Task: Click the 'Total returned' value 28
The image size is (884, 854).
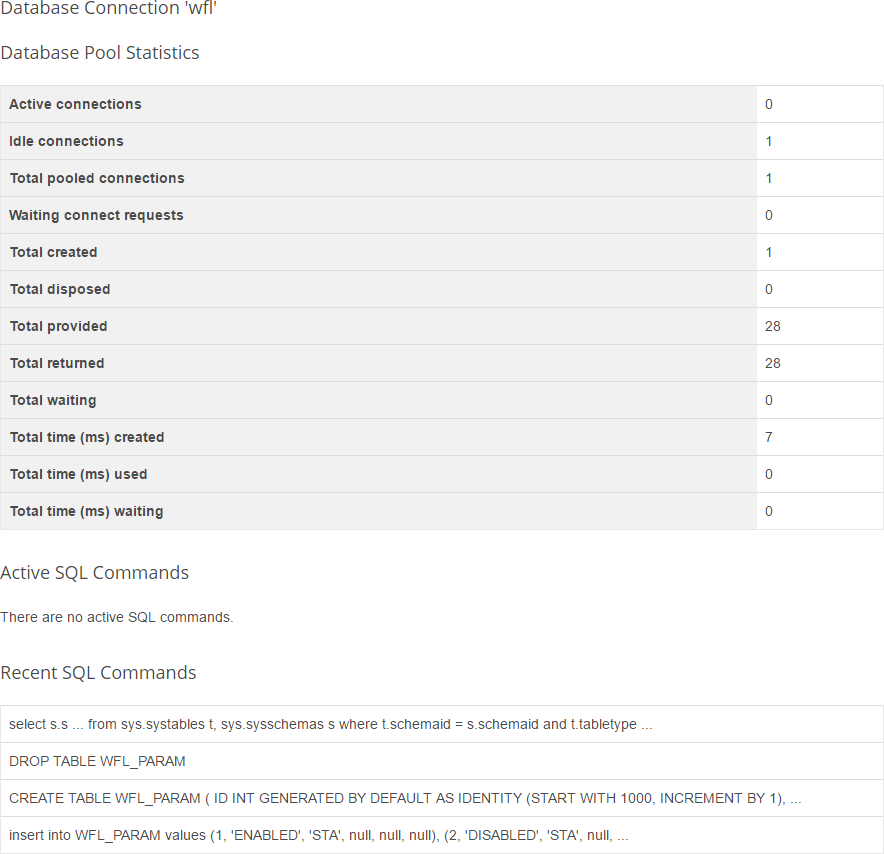Action: tap(772, 363)
